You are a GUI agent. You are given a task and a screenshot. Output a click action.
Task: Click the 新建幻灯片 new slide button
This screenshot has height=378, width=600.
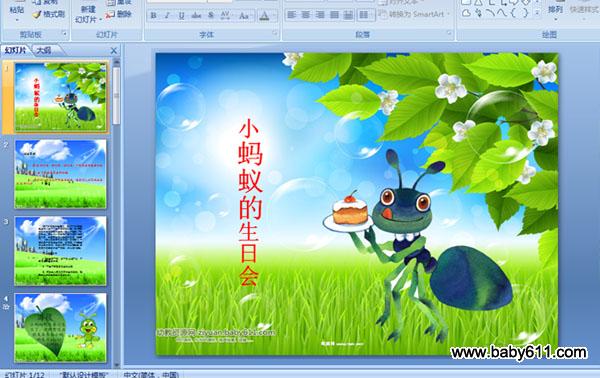click(x=88, y=13)
